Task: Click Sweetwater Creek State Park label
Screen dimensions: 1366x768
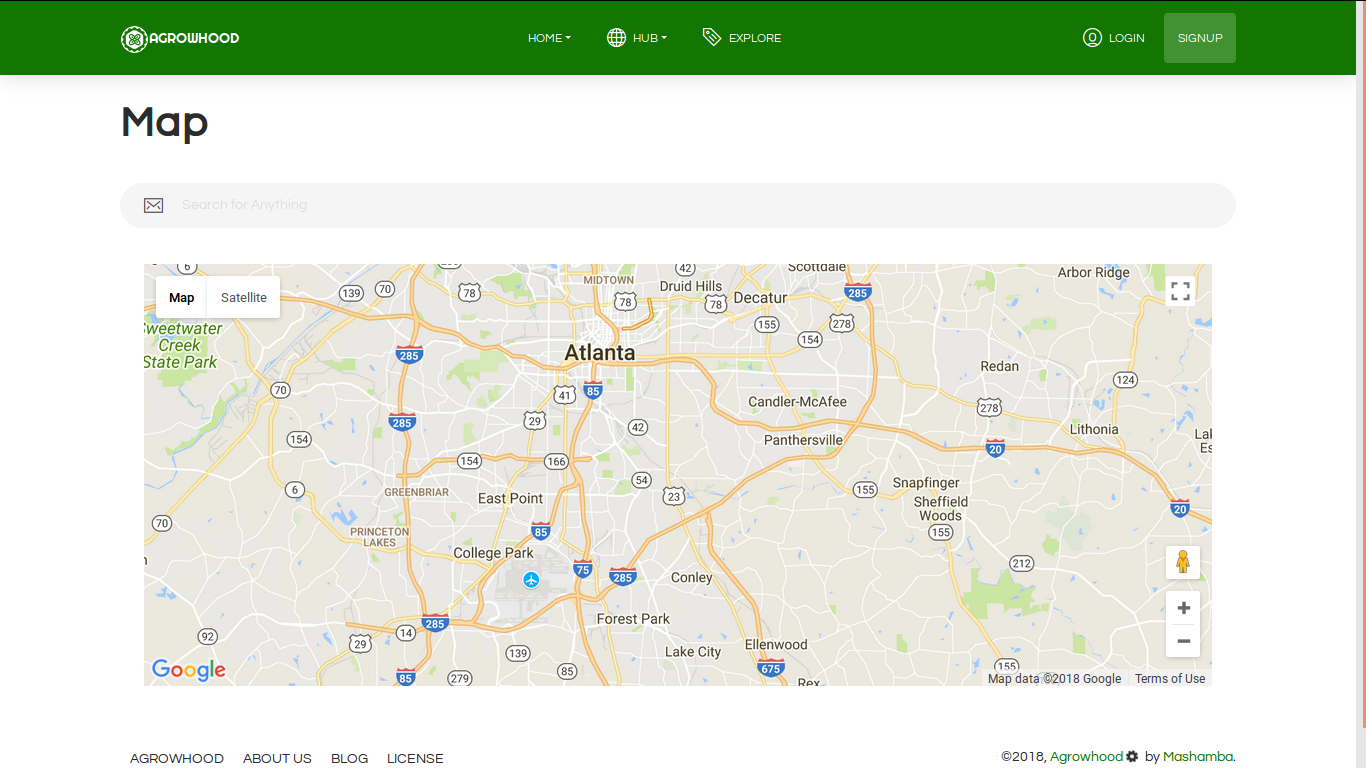Action: [x=181, y=345]
